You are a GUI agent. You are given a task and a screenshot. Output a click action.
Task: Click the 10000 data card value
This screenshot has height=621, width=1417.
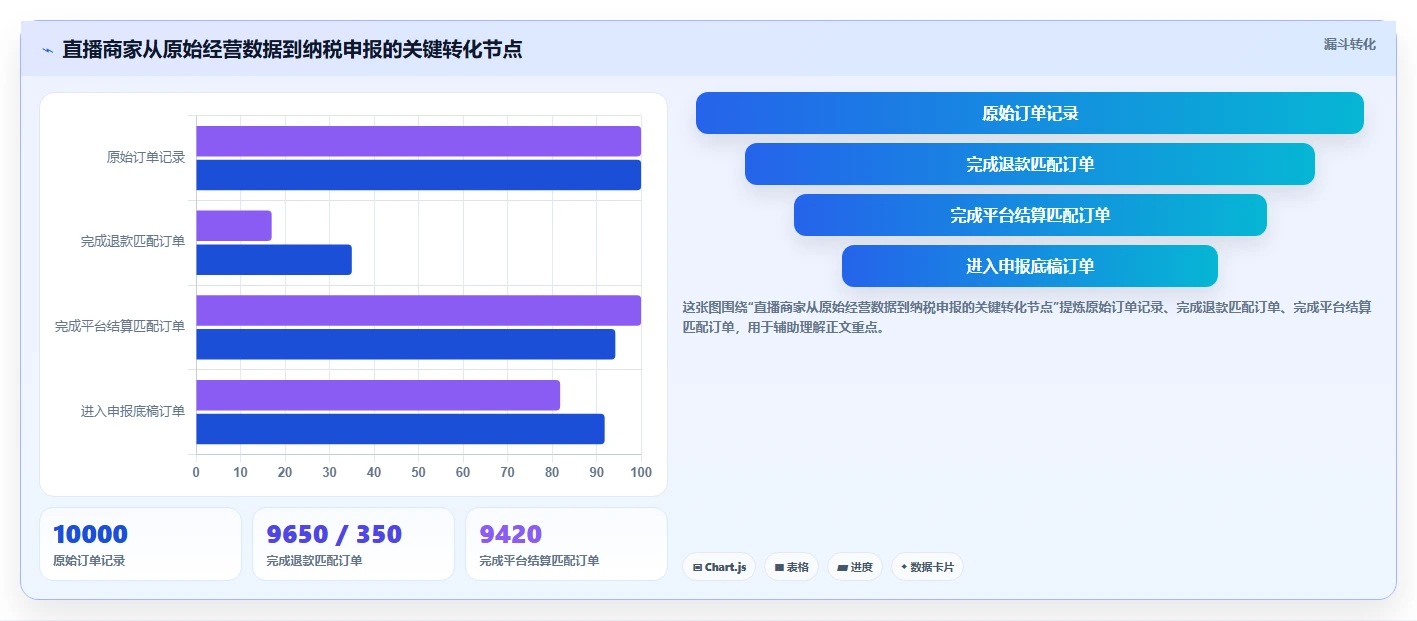click(90, 535)
